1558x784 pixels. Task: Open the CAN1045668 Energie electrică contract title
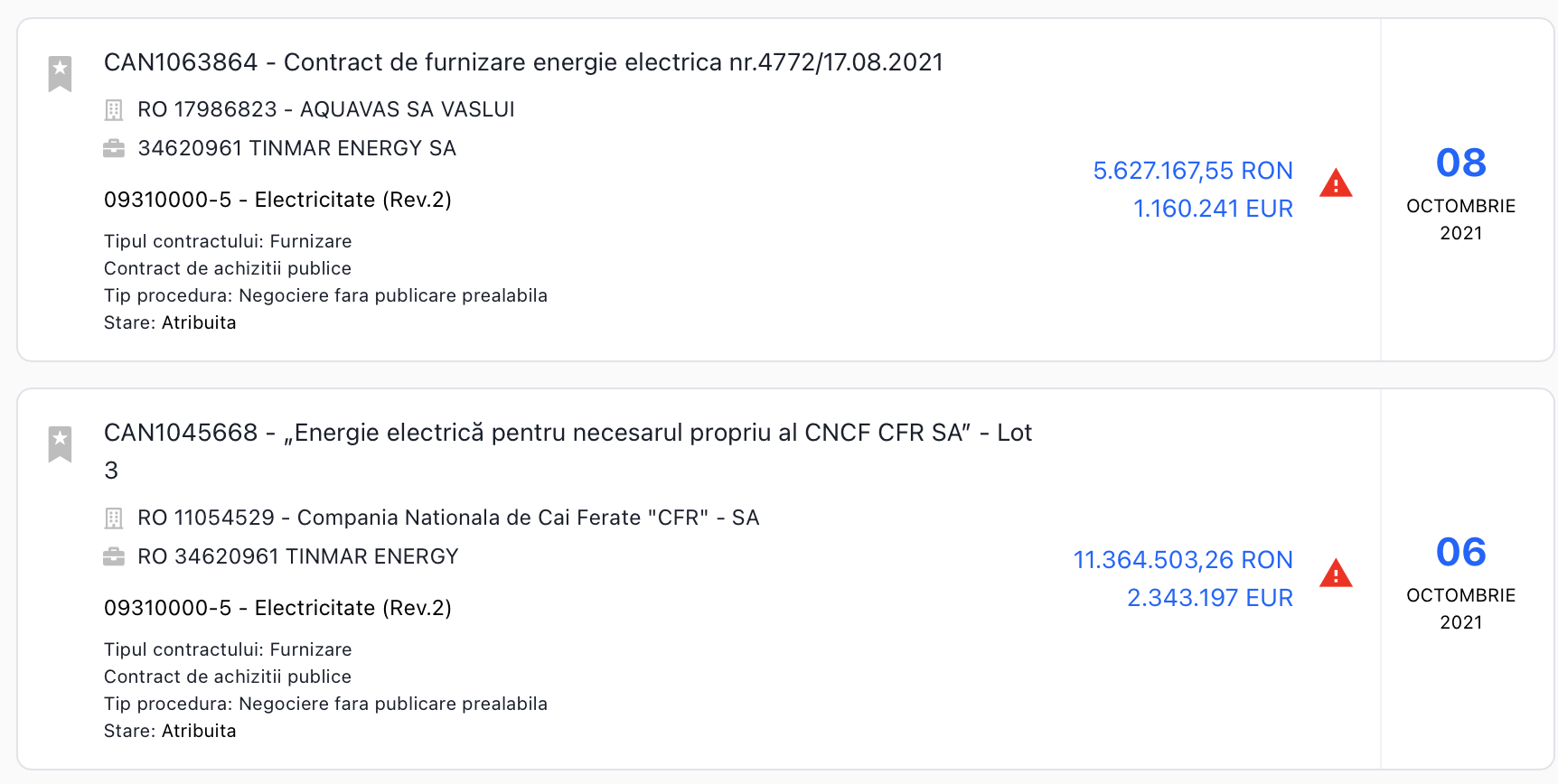tap(568, 434)
